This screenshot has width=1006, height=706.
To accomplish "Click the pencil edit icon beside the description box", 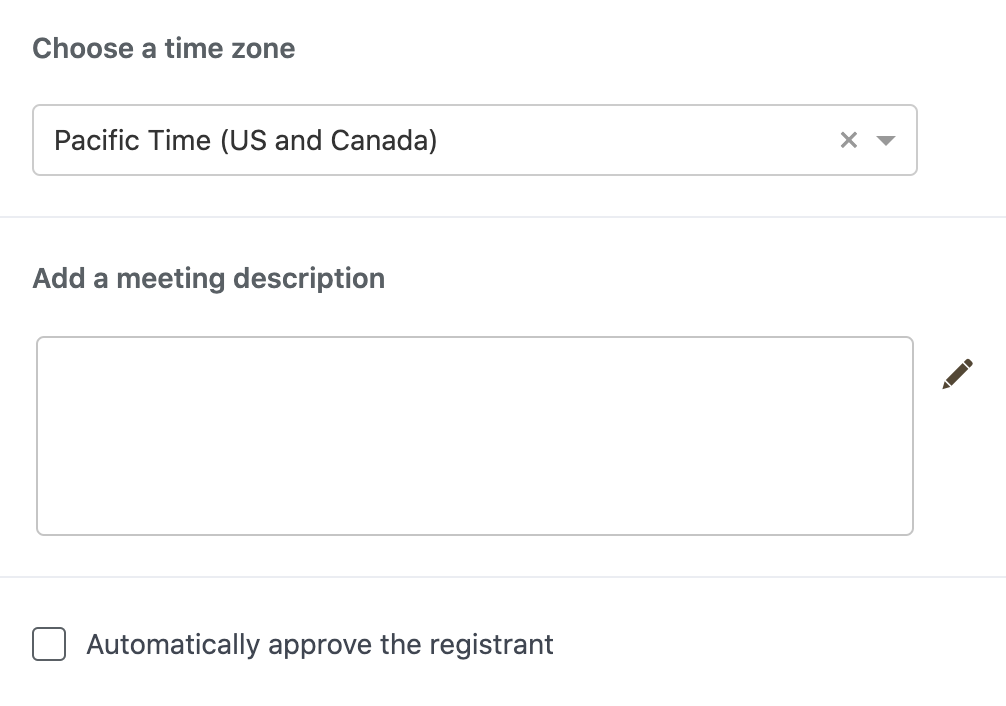I will point(957,373).
